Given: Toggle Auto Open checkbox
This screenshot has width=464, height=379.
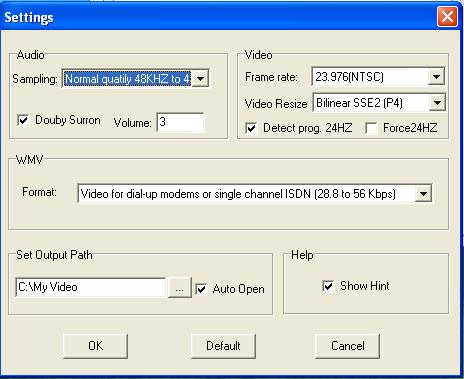Looking at the screenshot, I should pyautogui.click(x=201, y=289).
